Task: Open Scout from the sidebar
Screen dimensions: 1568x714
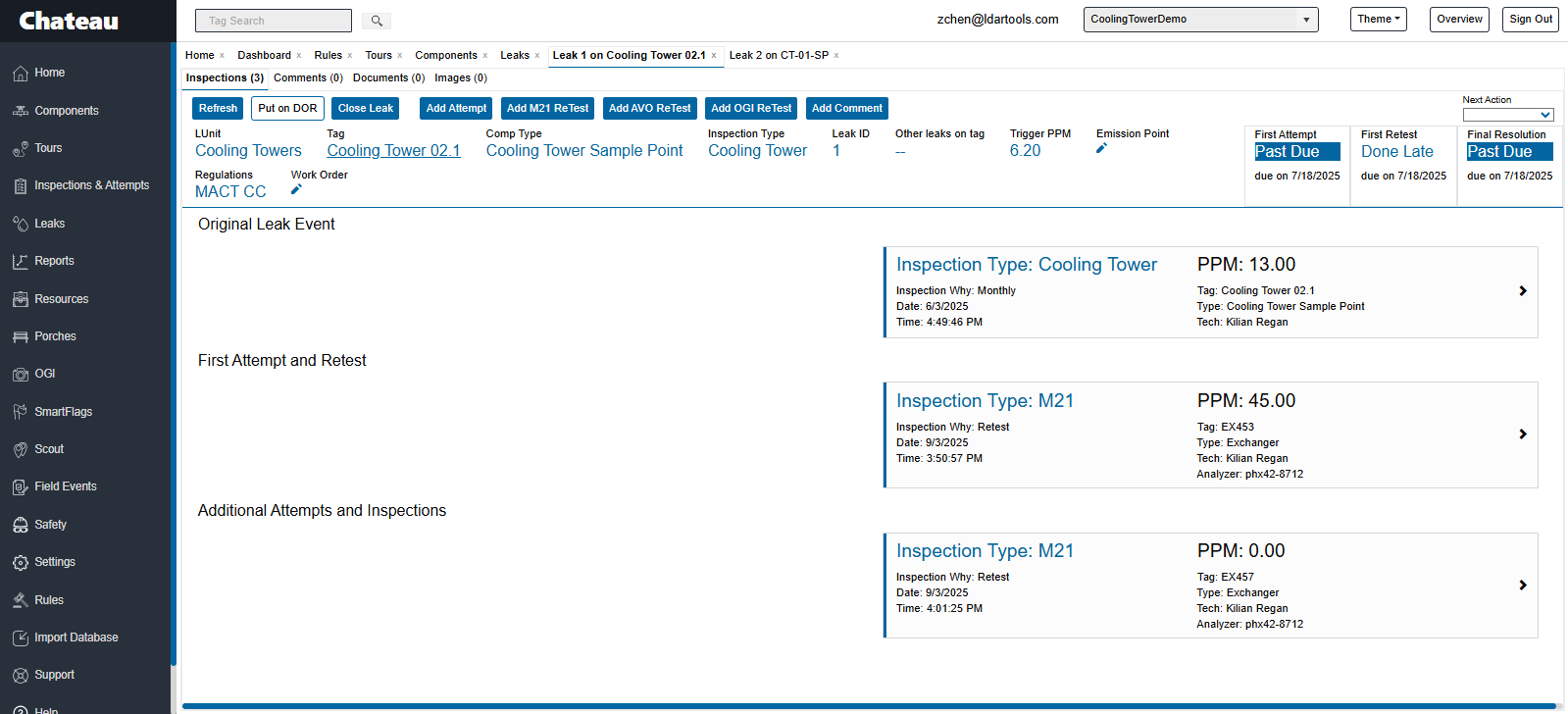Action: 49,449
